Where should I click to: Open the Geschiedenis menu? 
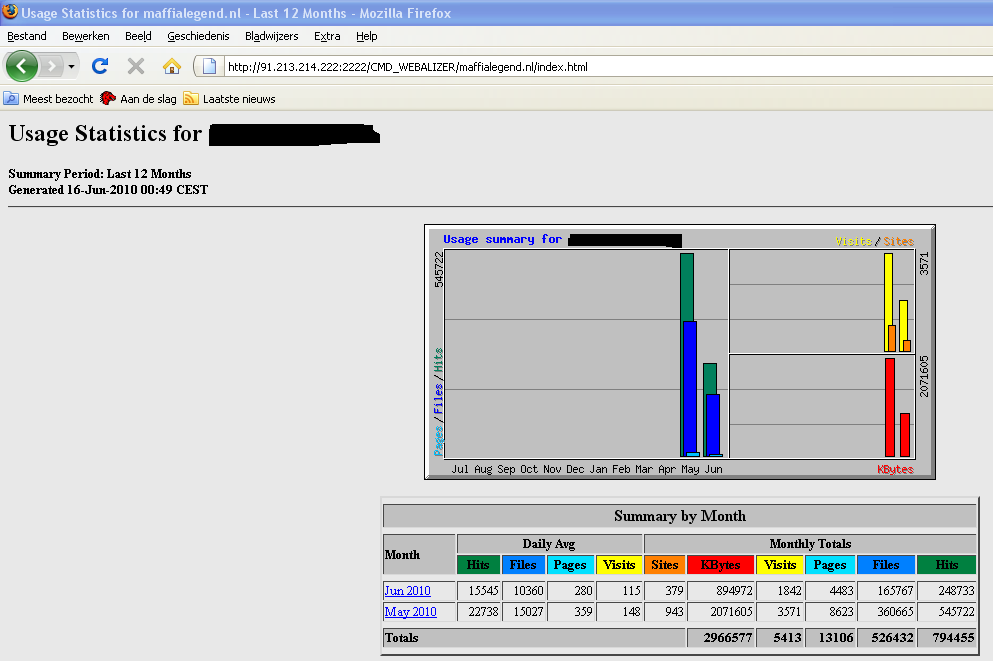pos(198,36)
